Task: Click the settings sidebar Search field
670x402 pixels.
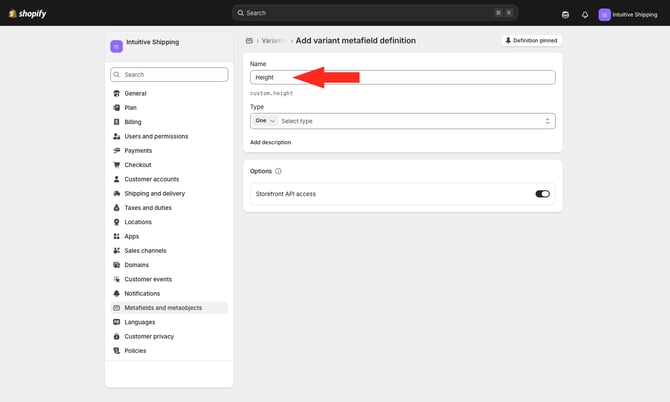Action: click(169, 75)
